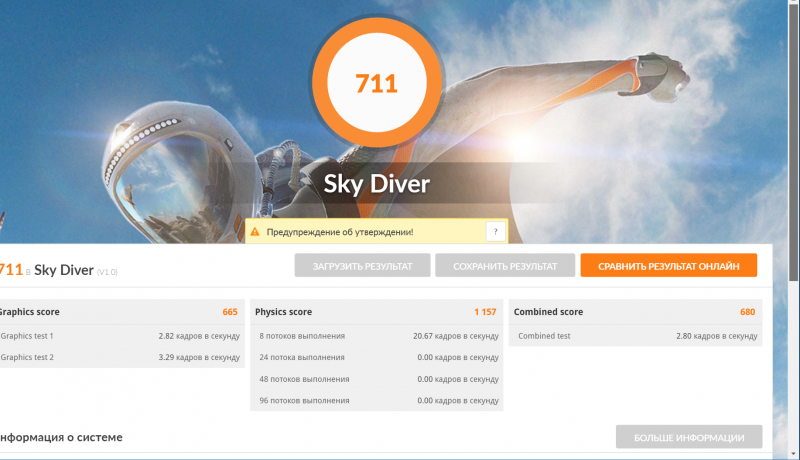Click the '0.00 кадров в секунду' value for 24 потока
The width and height of the screenshot is (800, 460).
click(x=458, y=357)
